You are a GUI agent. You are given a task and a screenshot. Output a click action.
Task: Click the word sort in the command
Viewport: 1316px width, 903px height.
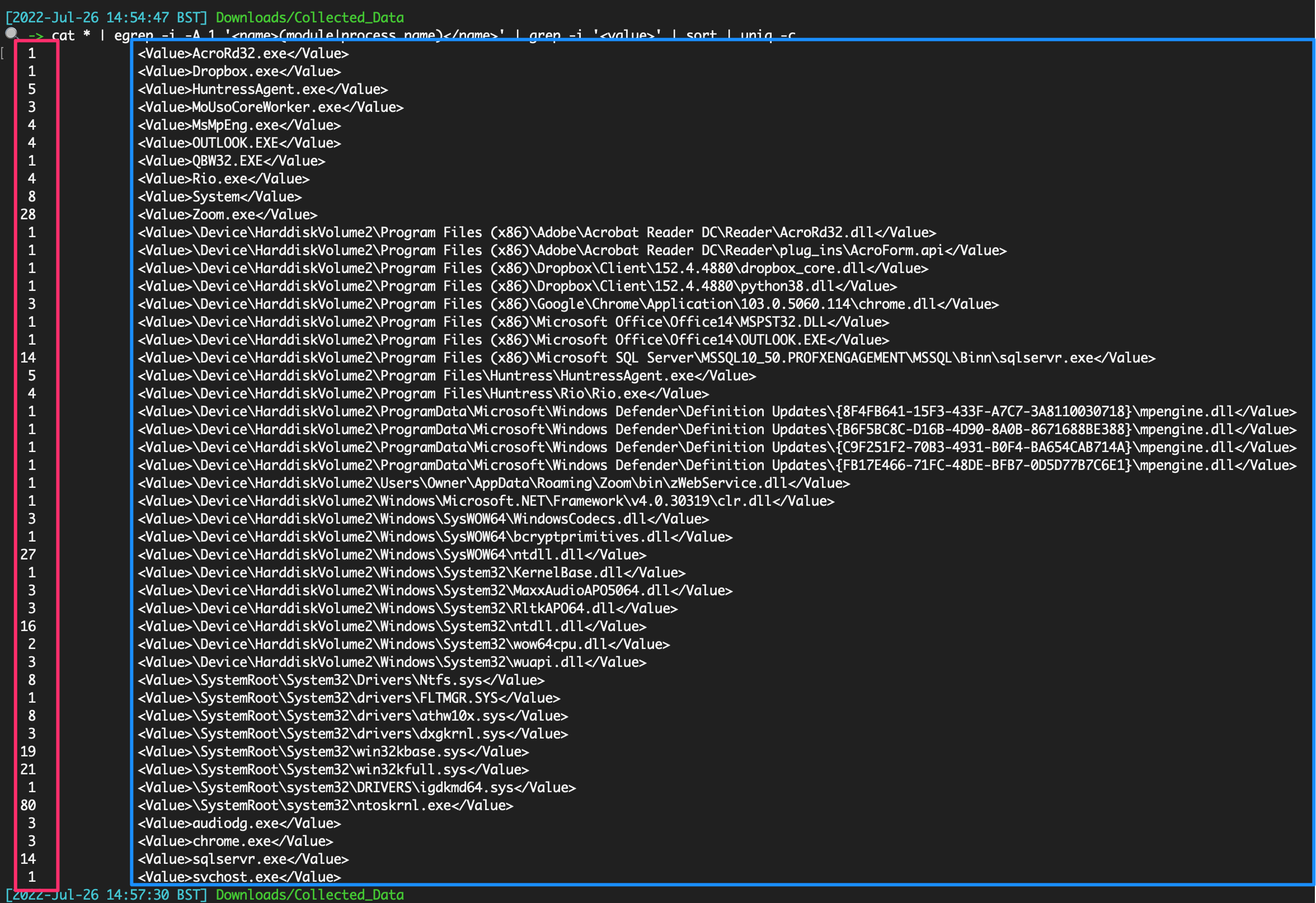point(701,36)
